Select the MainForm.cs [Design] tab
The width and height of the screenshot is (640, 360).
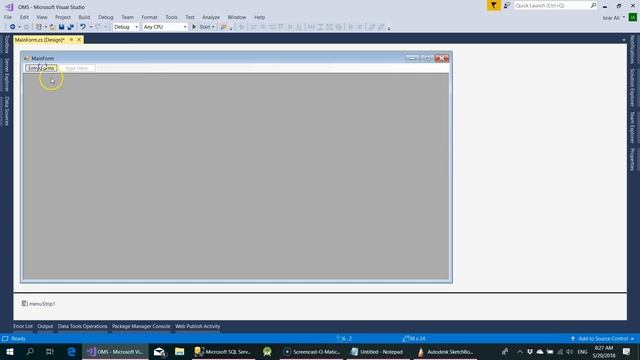tap(40, 40)
